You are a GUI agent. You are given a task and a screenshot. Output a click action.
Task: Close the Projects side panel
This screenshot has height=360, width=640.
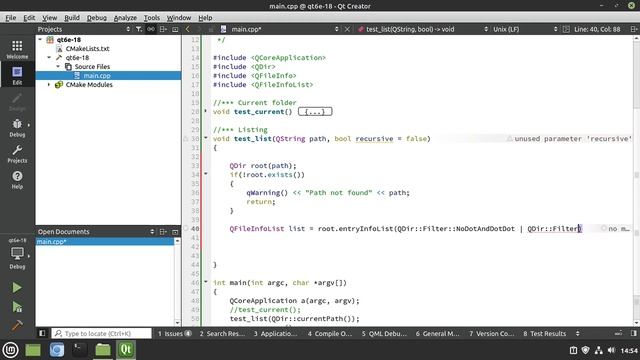[x=175, y=29]
